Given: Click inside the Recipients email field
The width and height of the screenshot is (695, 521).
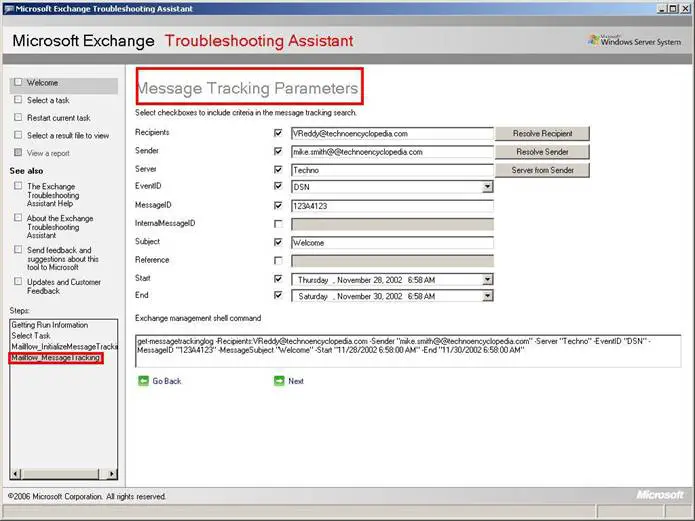Looking at the screenshot, I should coord(392,133).
